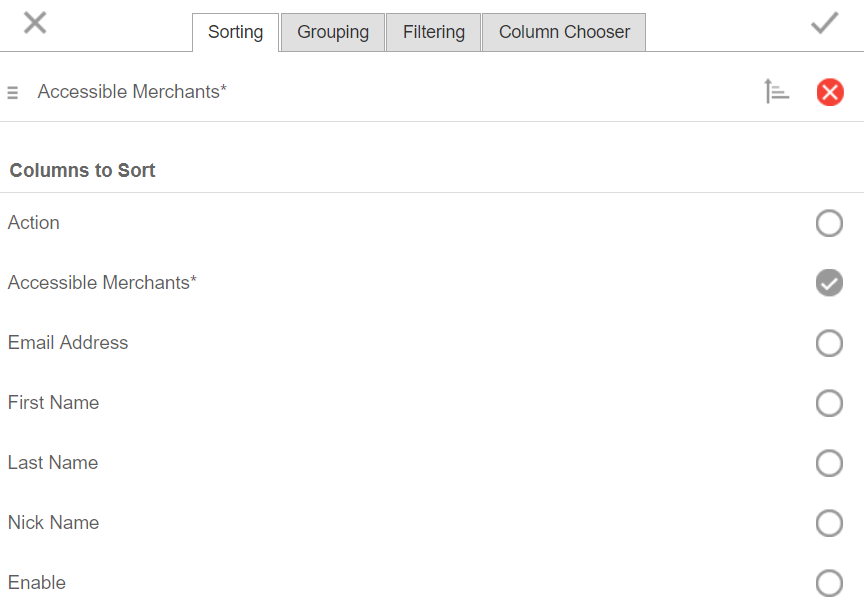Open the Column Chooser tab
864x612 pixels.
(564, 32)
